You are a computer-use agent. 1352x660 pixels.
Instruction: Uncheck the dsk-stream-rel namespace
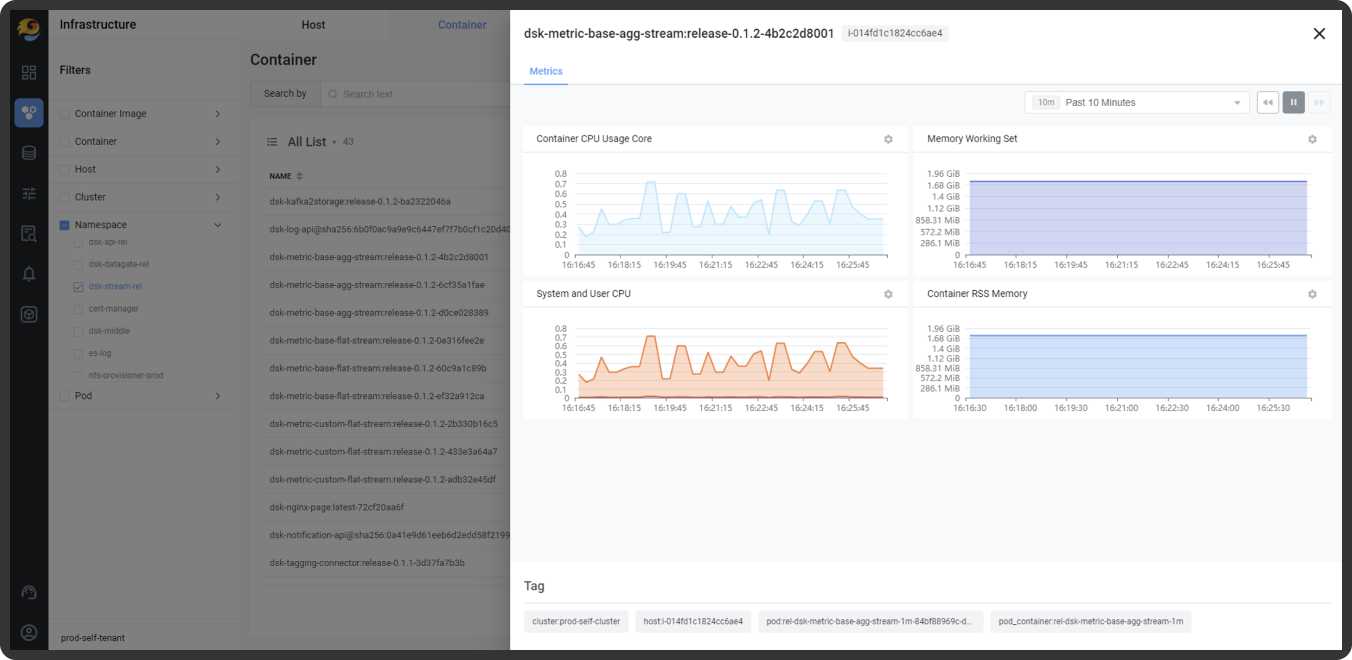(79, 286)
